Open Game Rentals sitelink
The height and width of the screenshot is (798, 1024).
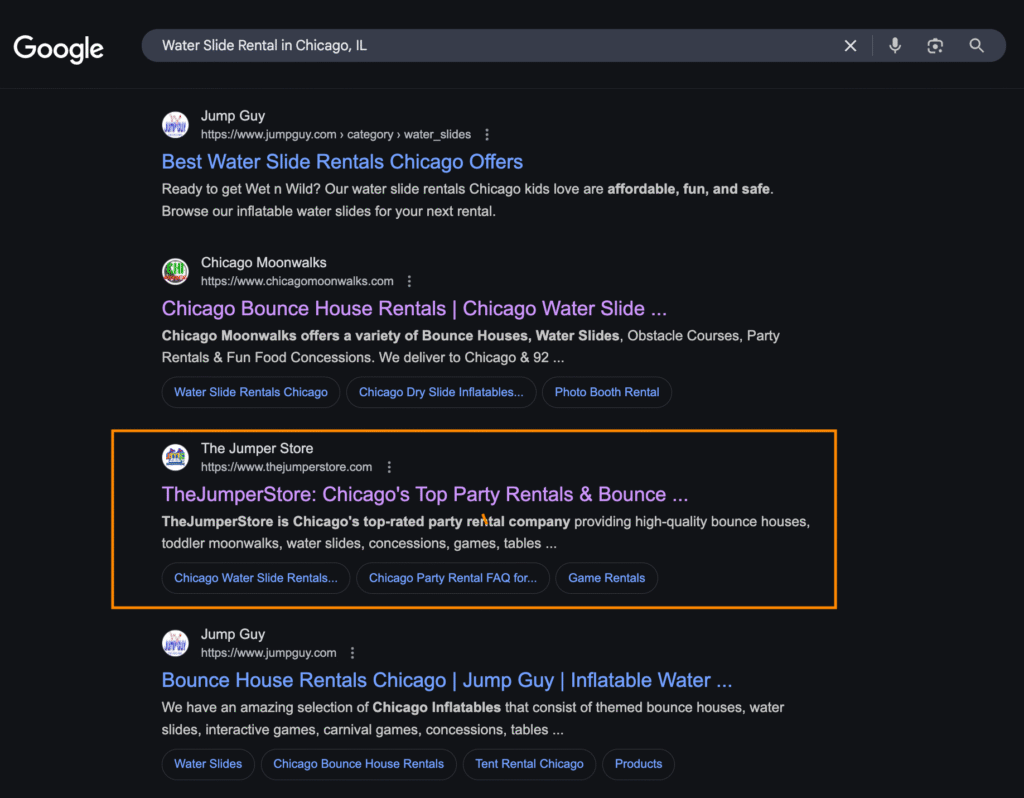tap(606, 579)
